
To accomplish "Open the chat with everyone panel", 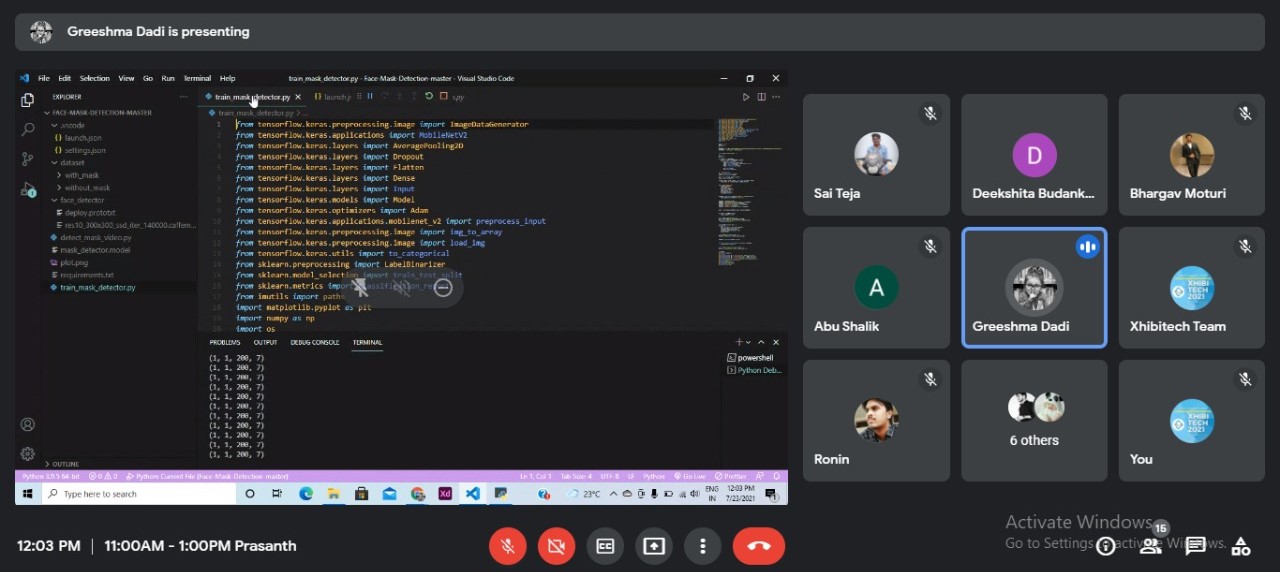I will click(1196, 546).
